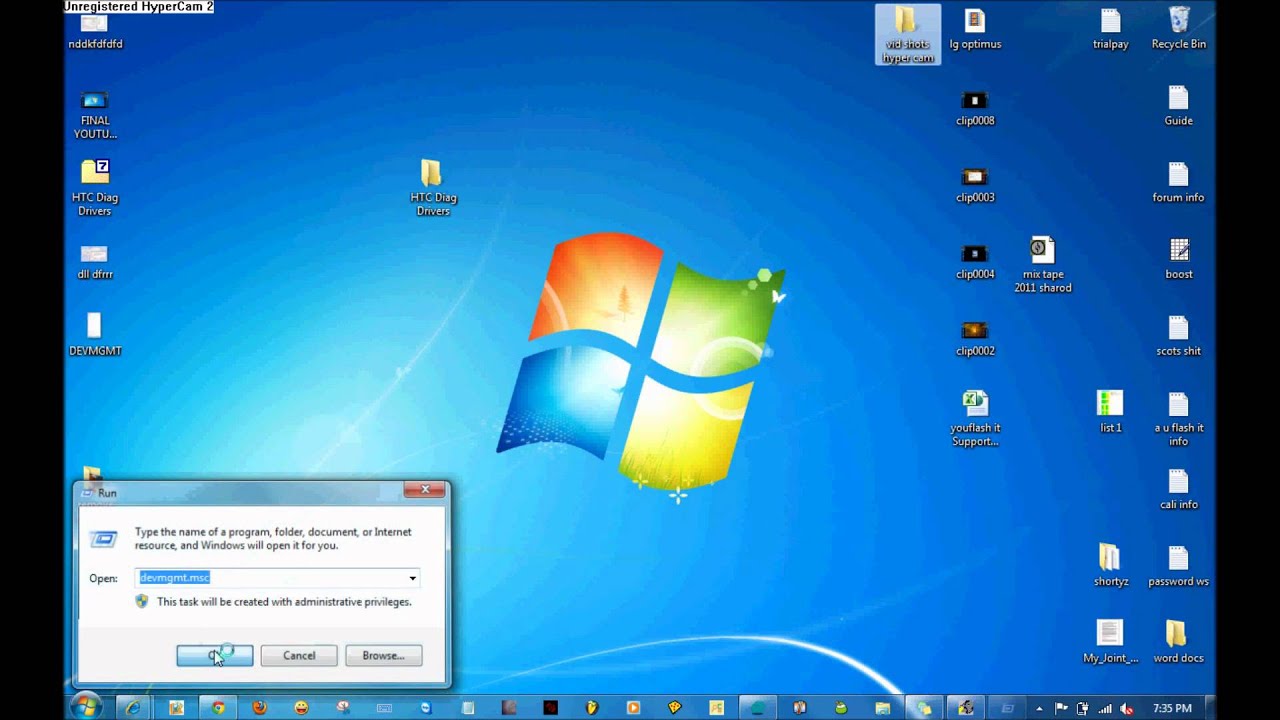
Task: Select the 'password ws' file icon
Action: tap(1178, 565)
